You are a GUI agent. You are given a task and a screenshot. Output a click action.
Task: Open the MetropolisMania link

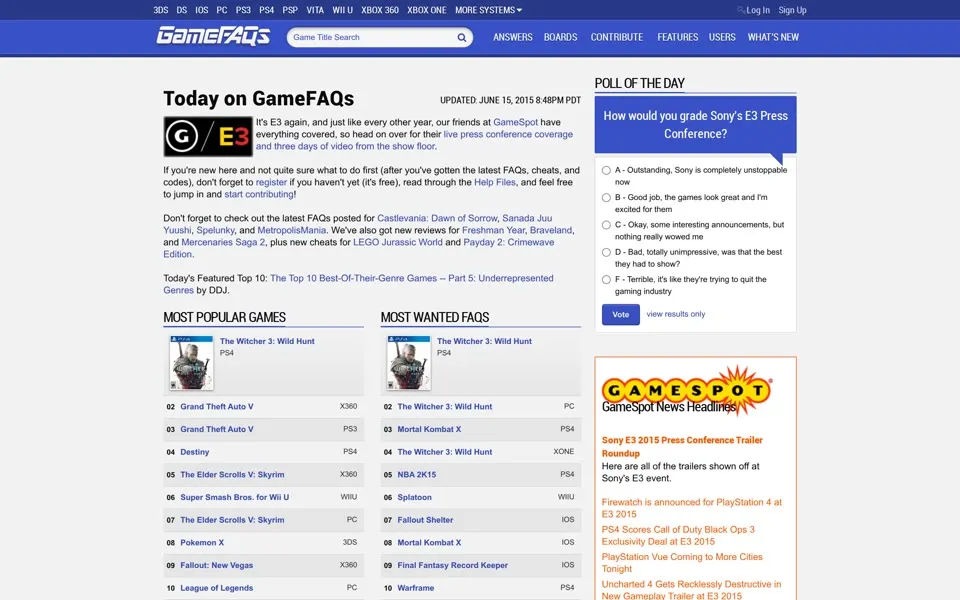(x=291, y=230)
